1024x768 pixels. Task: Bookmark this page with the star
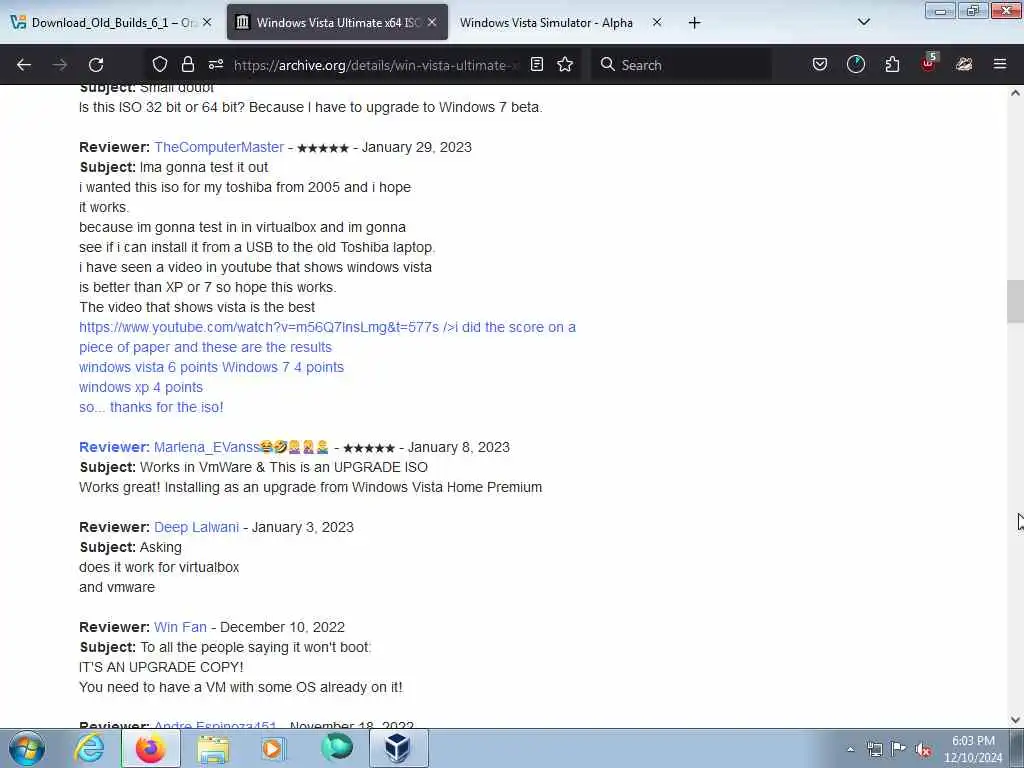[x=566, y=64]
